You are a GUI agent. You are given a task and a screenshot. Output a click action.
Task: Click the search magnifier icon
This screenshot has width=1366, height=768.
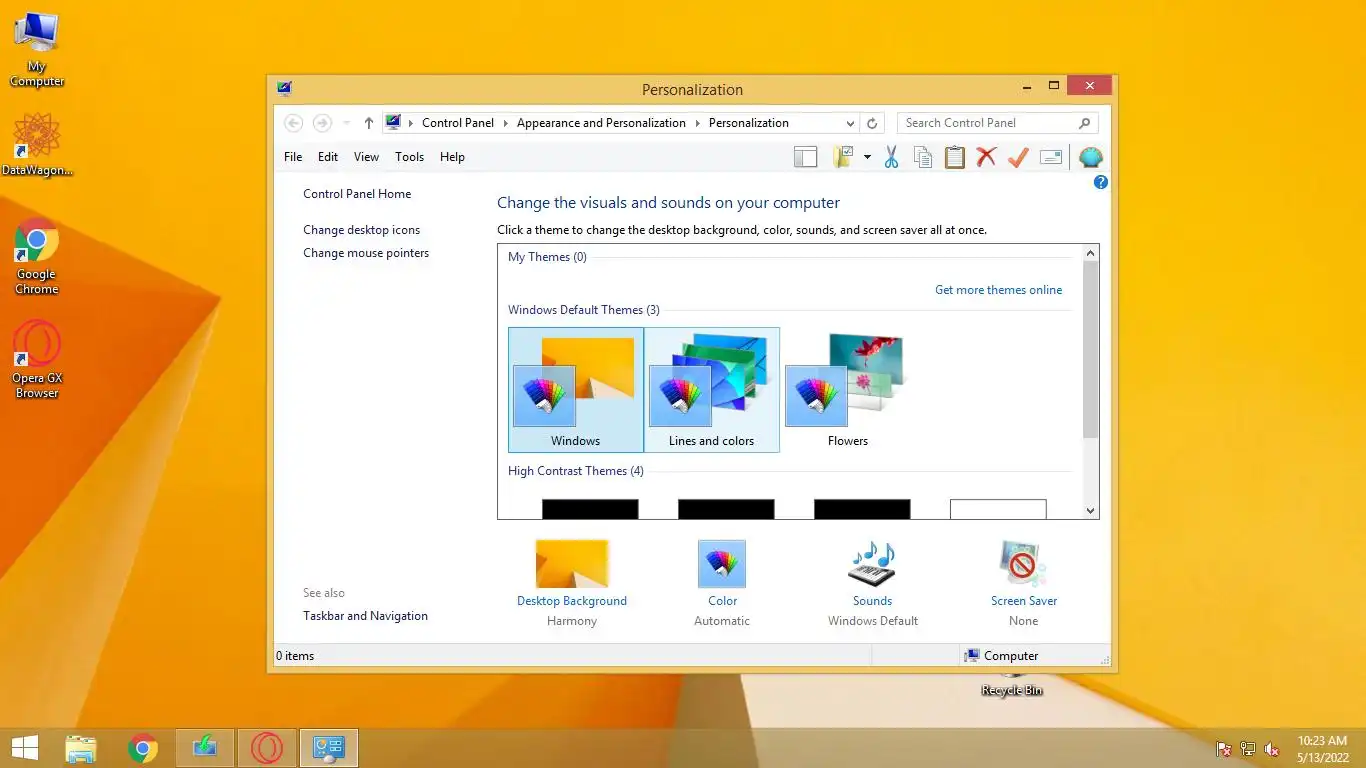[1085, 123]
